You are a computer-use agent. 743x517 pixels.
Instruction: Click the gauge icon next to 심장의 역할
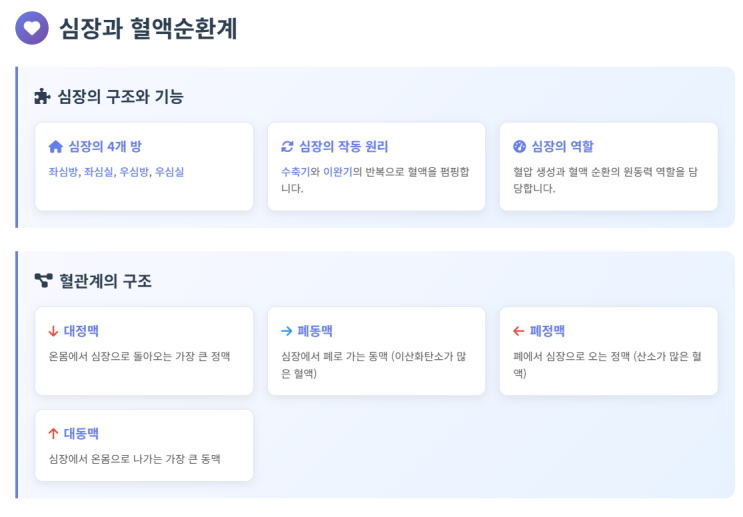519,147
